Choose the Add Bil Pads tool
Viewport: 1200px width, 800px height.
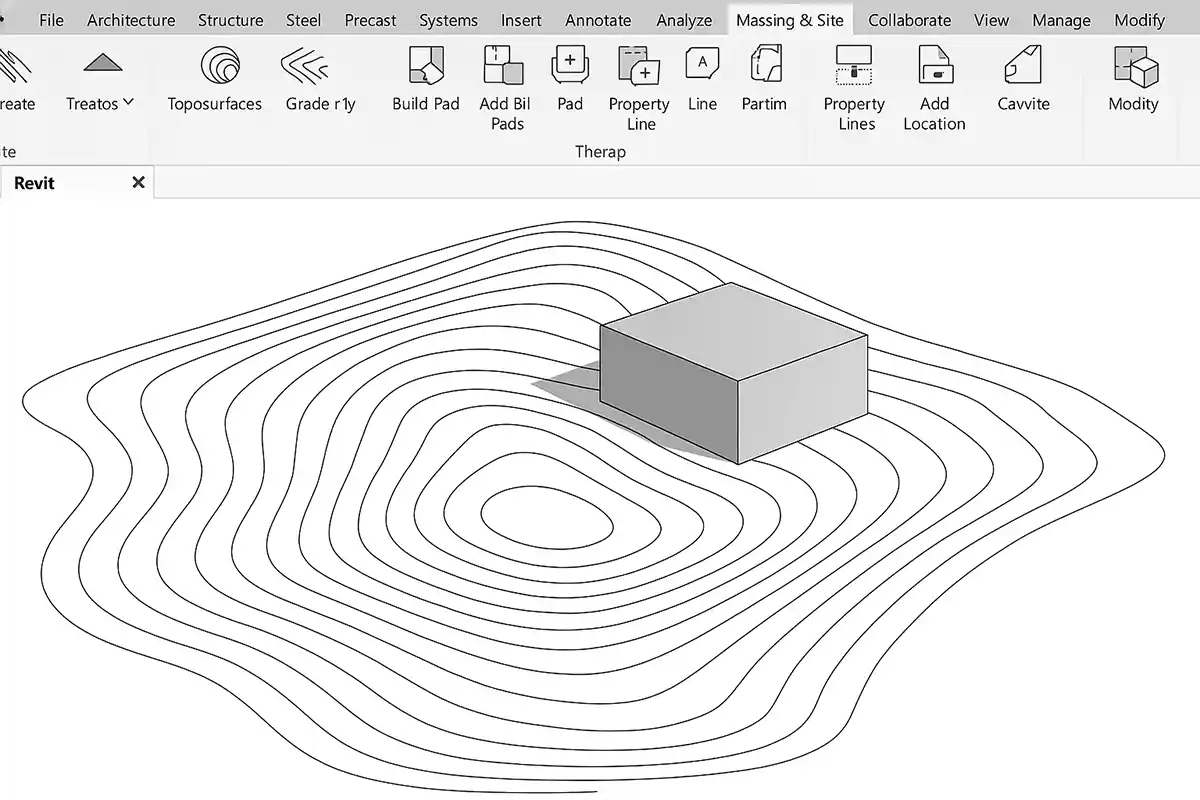(x=503, y=66)
